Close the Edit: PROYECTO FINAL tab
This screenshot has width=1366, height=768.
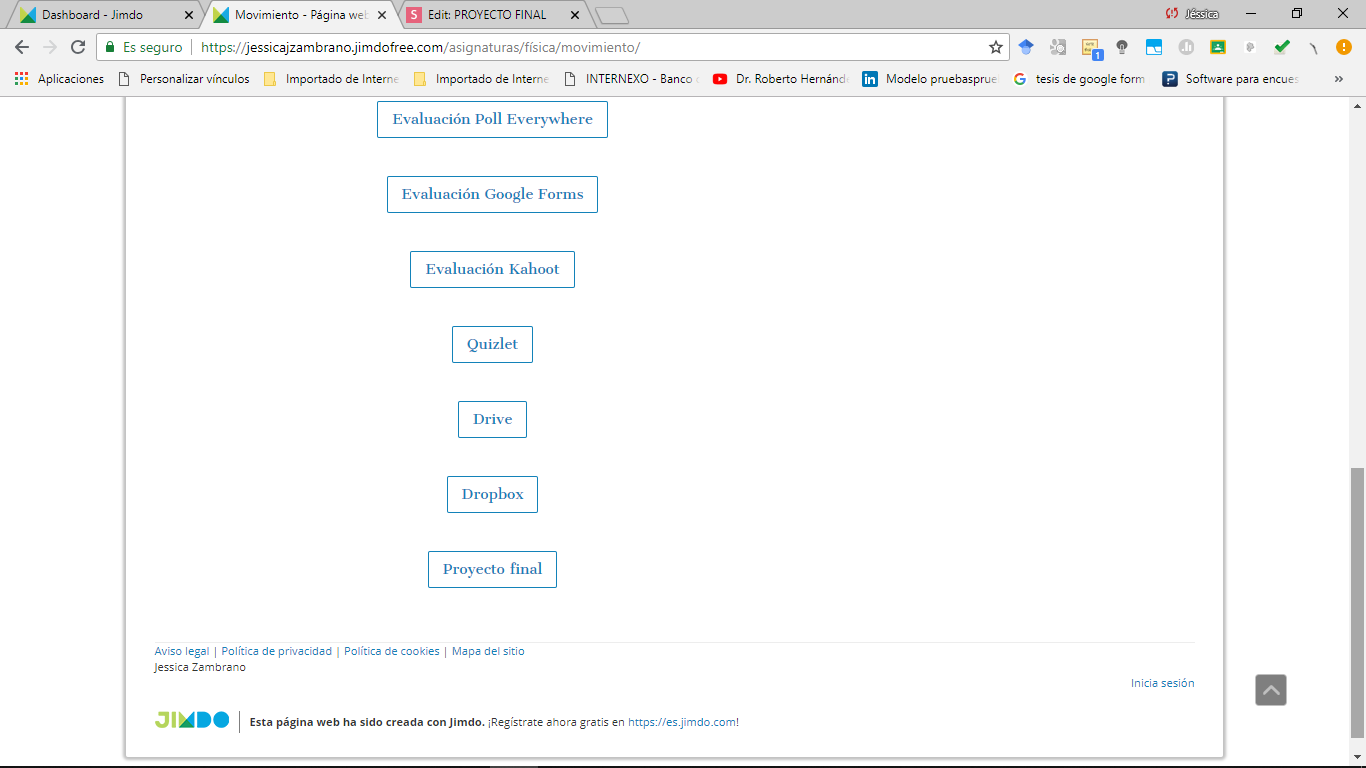(574, 15)
